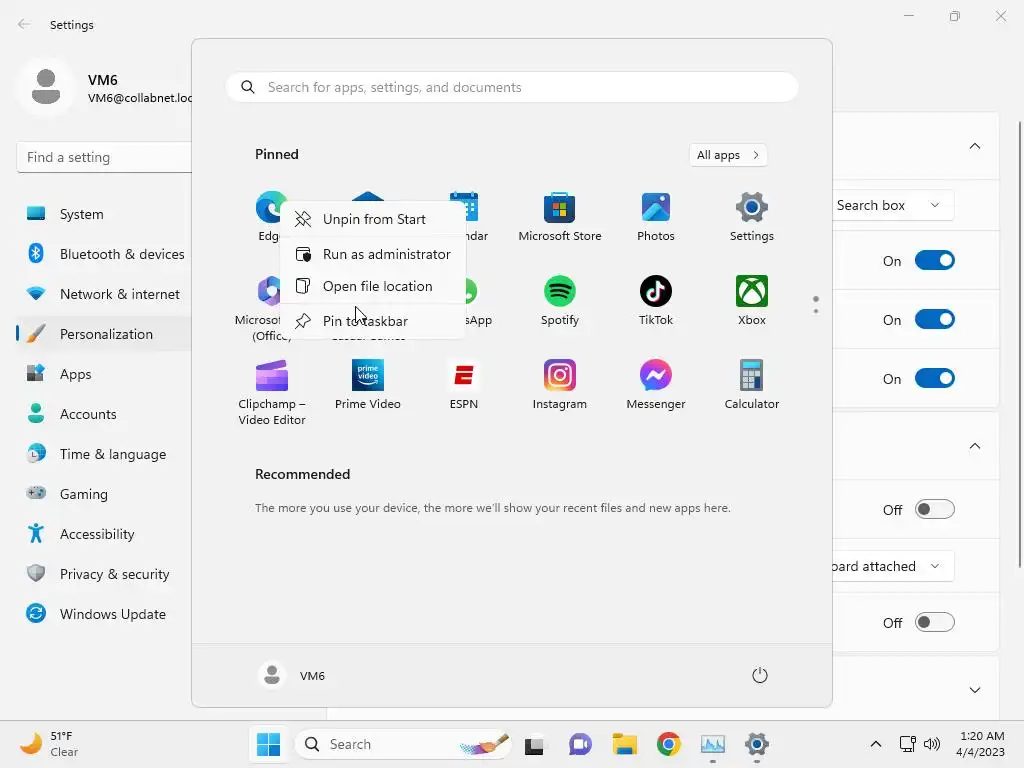Open the 'board attached' dropdown
Image resolution: width=1024 pixels, height=768 pixels.
(x=893, y=566)
